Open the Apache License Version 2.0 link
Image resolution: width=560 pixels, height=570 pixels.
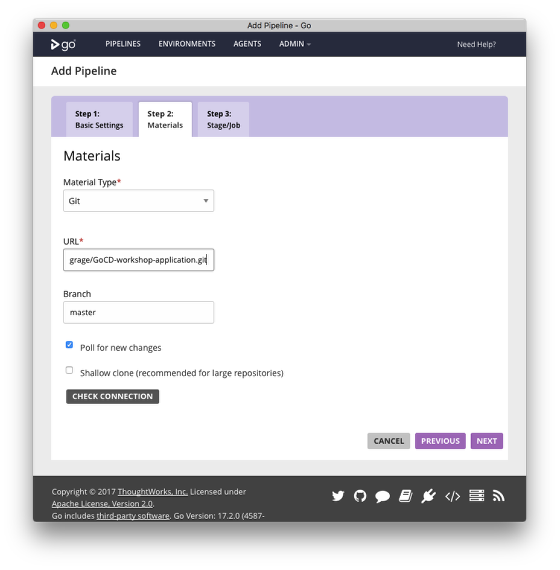[x=102, y=504]
